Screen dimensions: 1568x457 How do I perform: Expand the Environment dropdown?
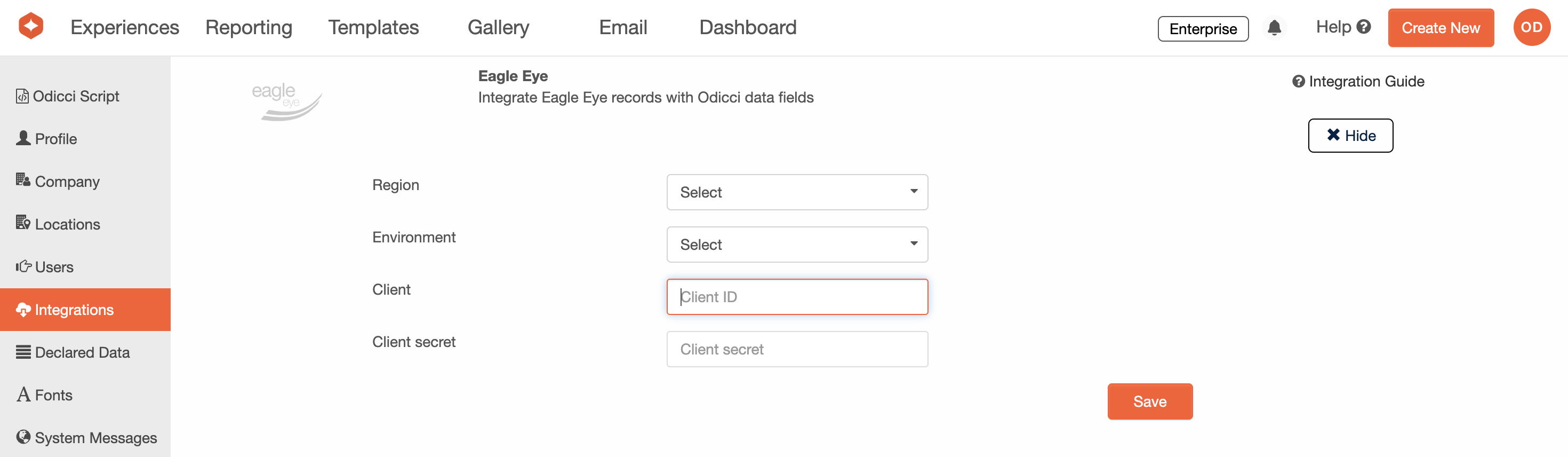click(797, 245)
